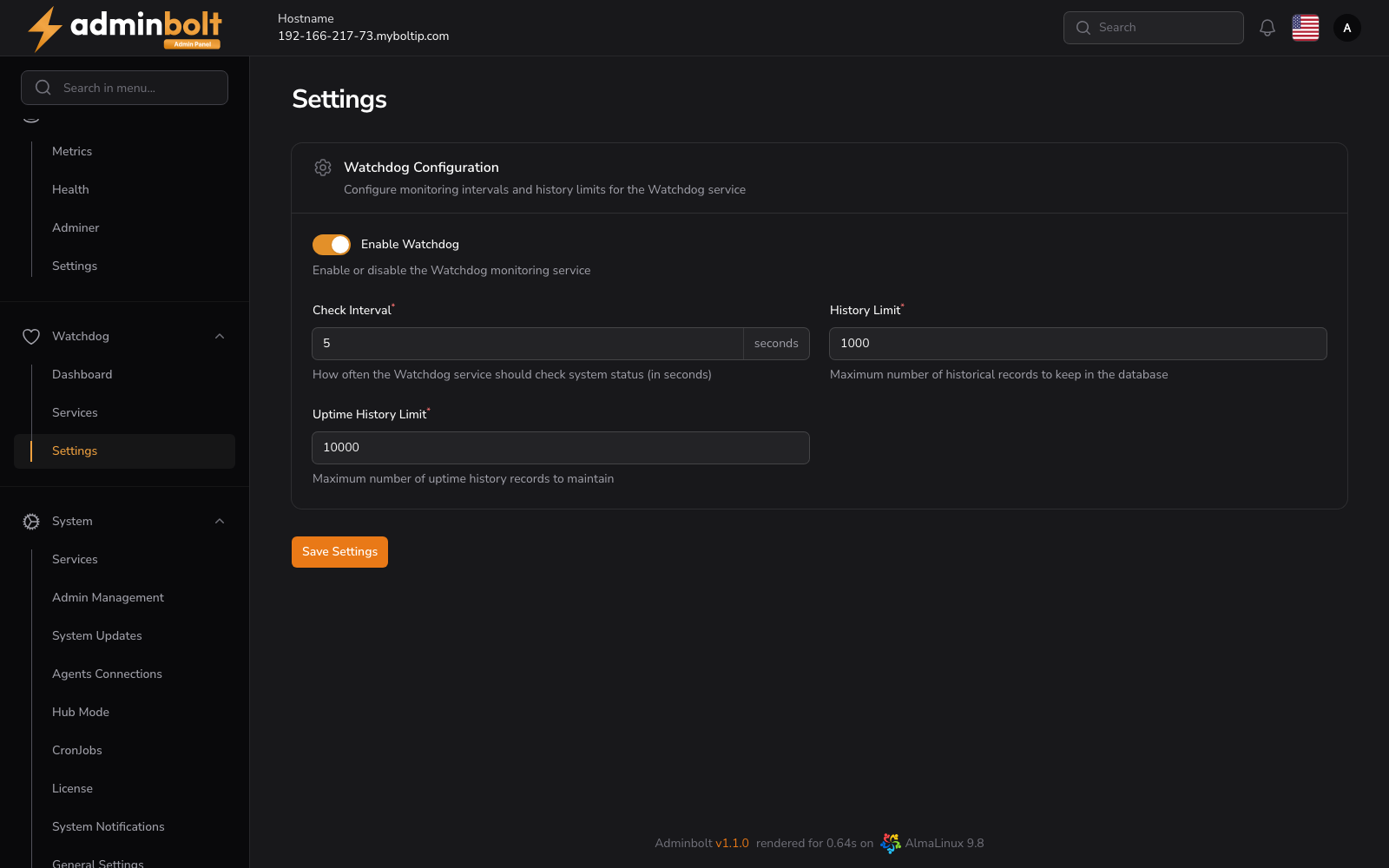Click the magnifier icon in menu search
Image resolution: width=1389 pixels, height=868 pixels.
(x=43, y=88)
